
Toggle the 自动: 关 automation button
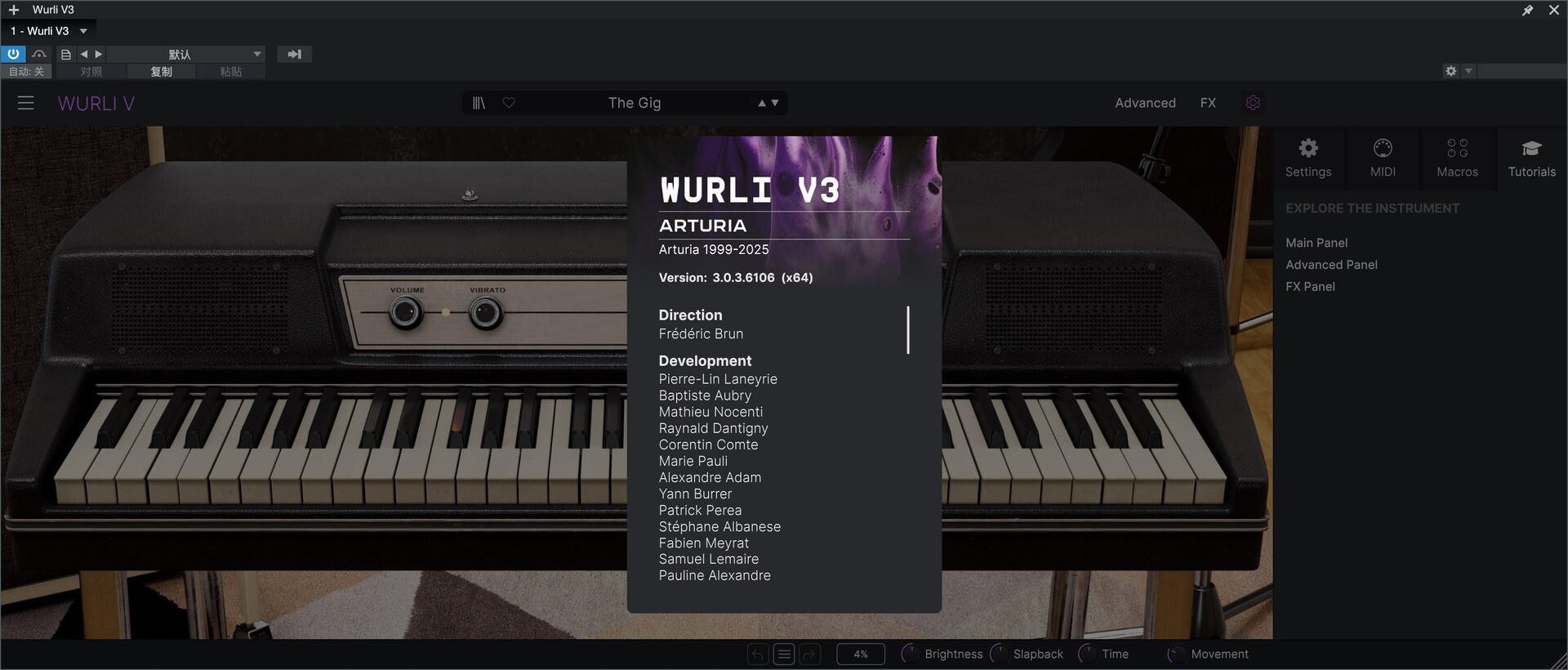click(x=26, y=72)
